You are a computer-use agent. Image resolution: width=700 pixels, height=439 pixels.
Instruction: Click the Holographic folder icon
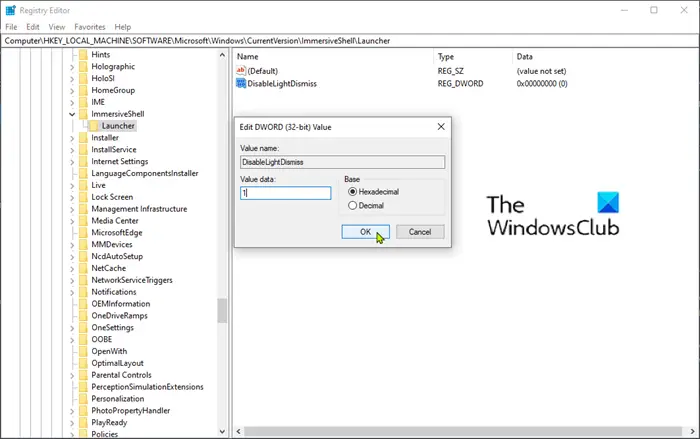click(x=83, y=67)
